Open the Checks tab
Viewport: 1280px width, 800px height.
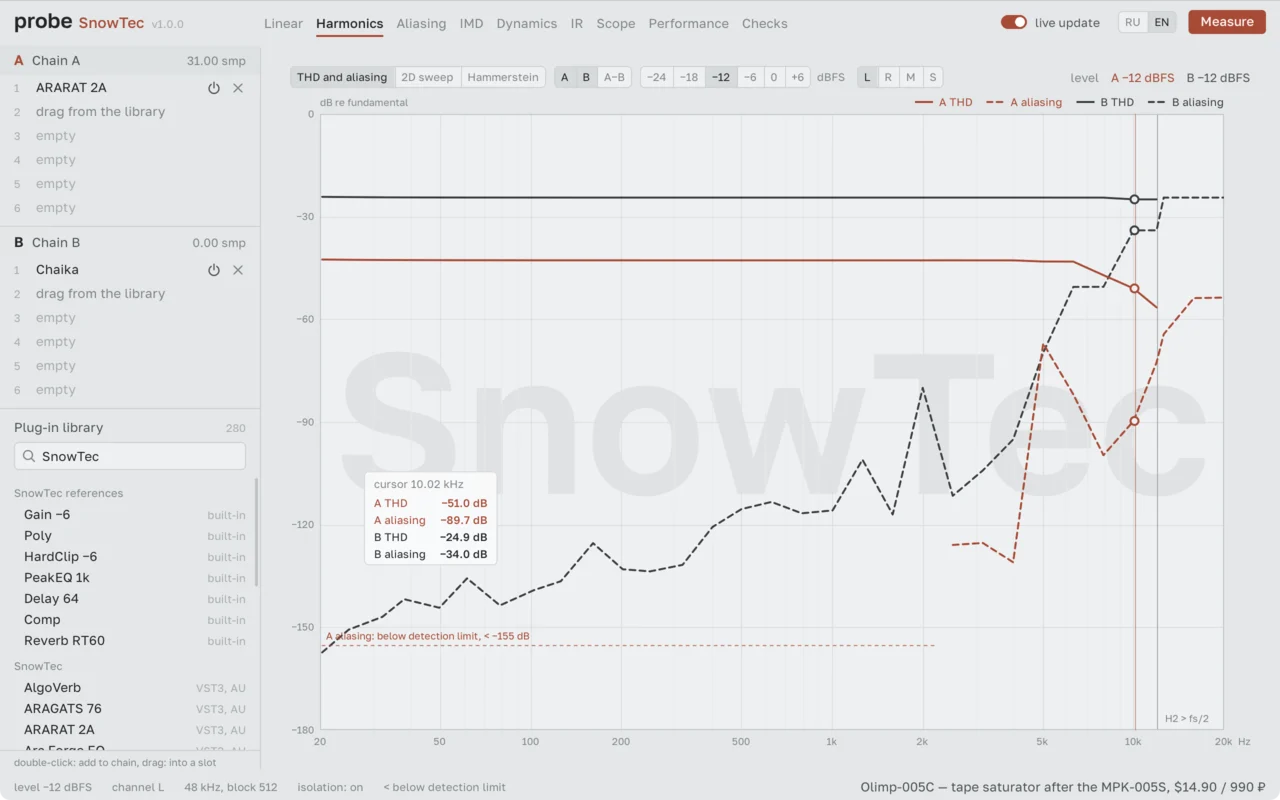(x=765, y=23)
